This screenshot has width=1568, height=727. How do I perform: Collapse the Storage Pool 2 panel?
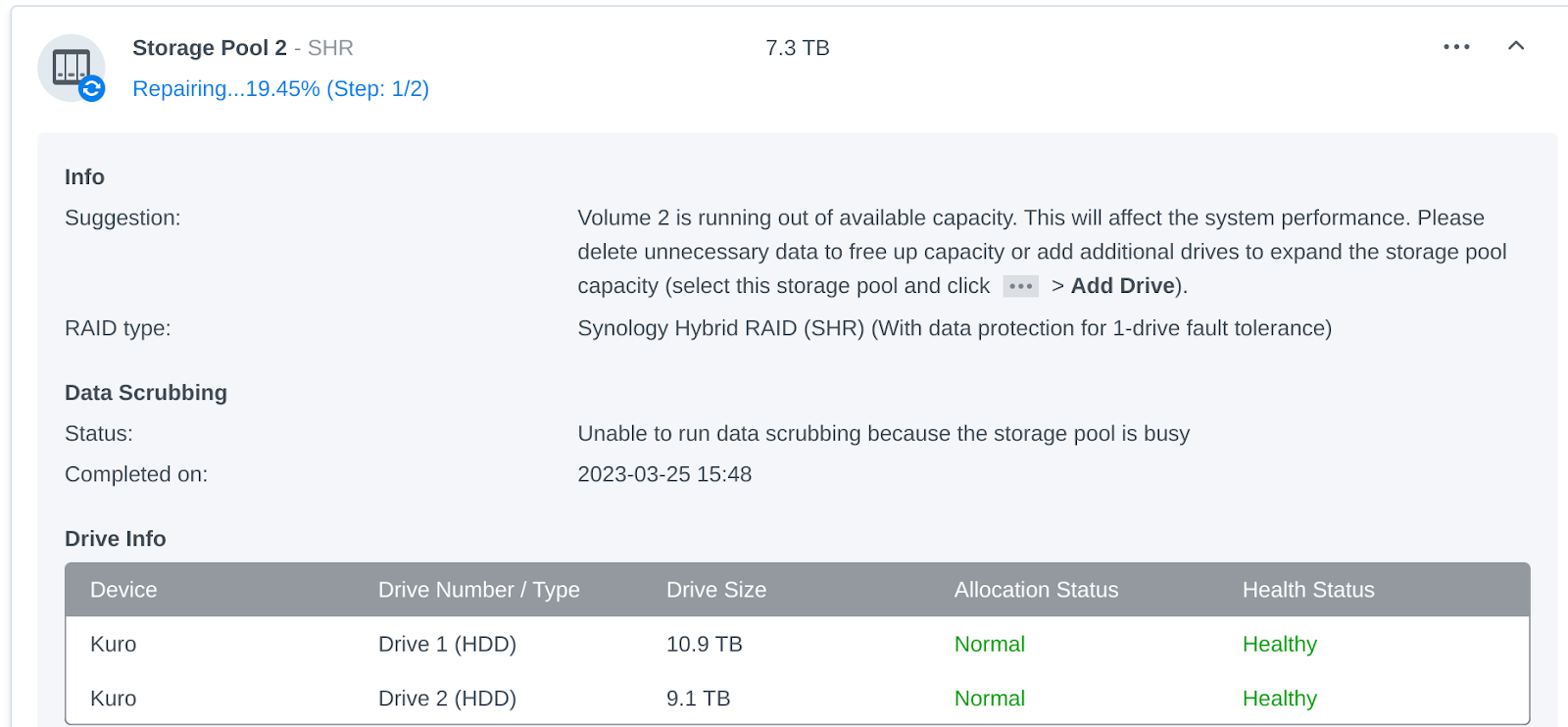[x=1516, y=46]
